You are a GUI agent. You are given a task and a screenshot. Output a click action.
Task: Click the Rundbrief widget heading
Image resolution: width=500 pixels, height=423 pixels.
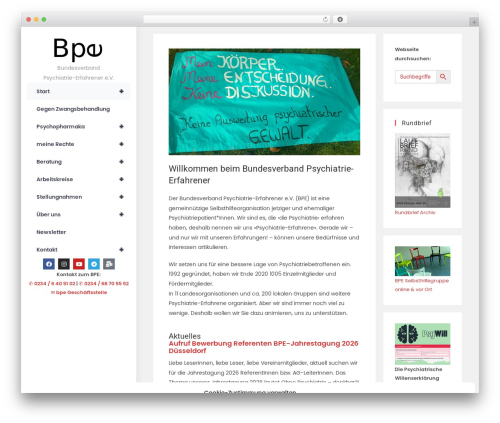(416, 123)
